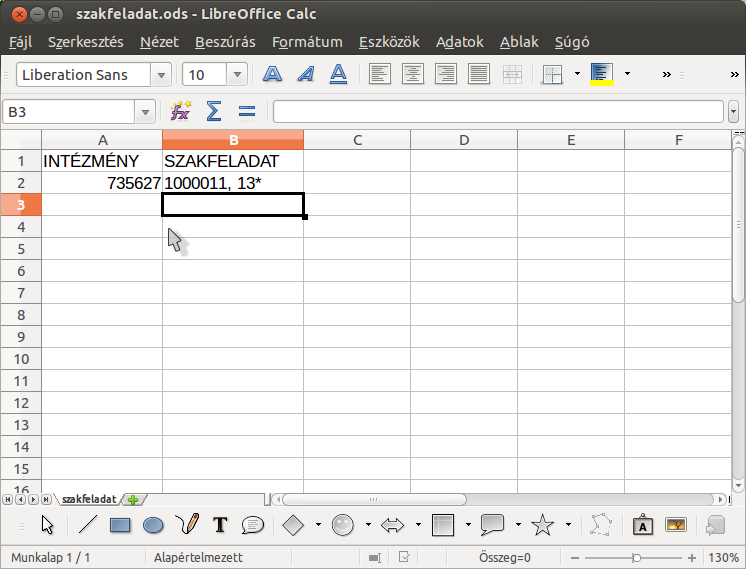The height and width of the screenshot is (569, 746).
Task: Open the Nézet menu
Action: coord(159,42)
